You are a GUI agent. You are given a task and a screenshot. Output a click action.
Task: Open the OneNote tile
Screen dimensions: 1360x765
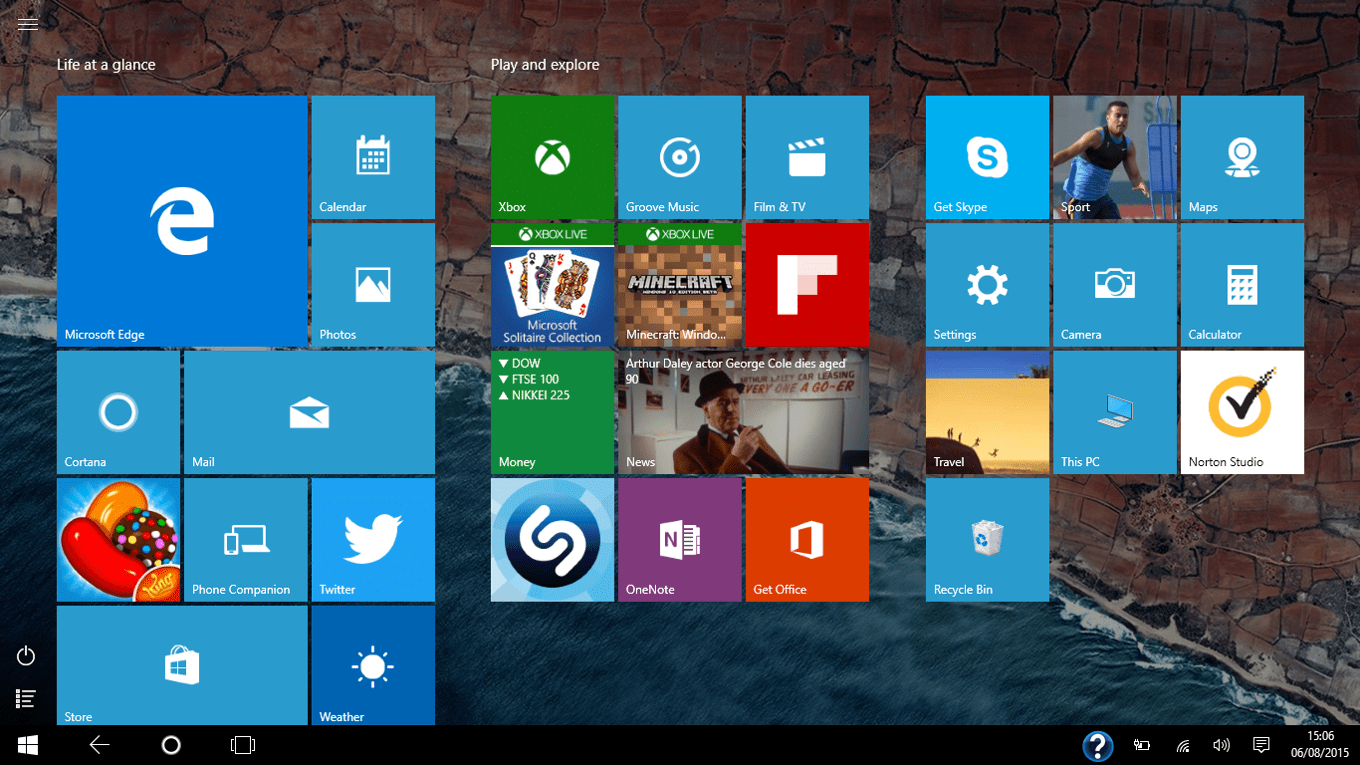[x=680, y=540]
